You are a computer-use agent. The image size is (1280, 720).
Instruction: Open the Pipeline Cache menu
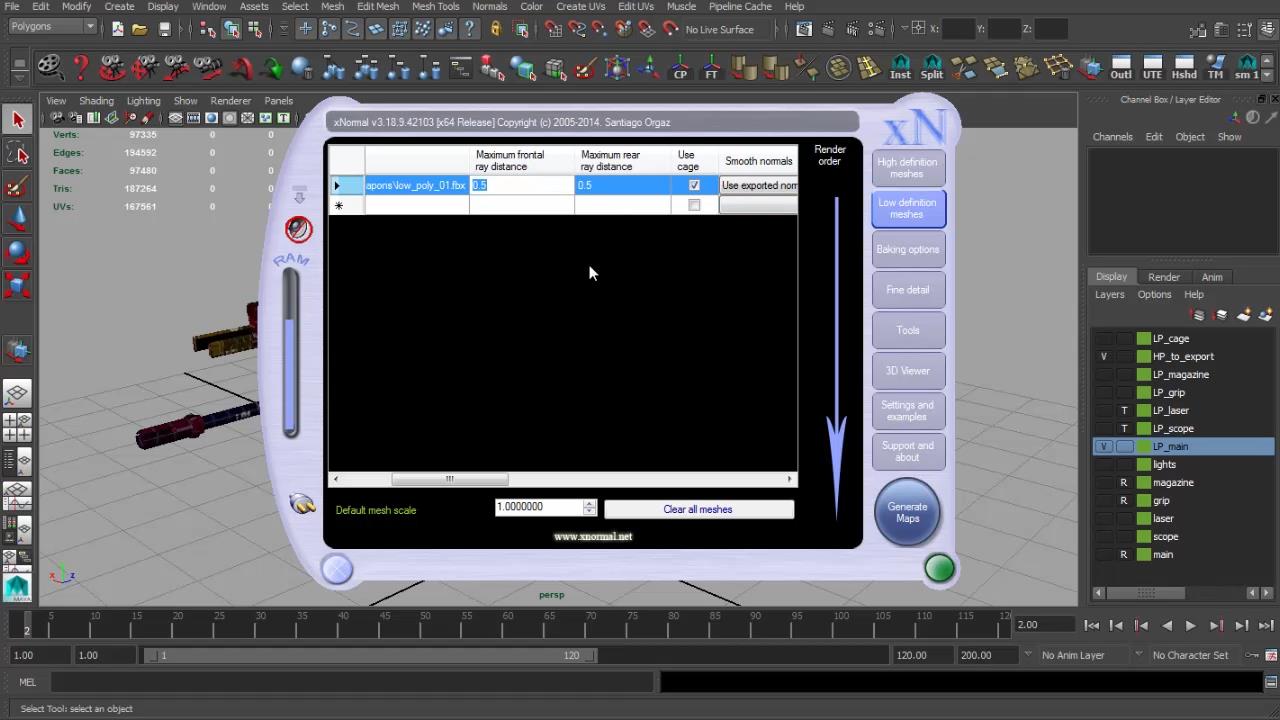pyautogui.click(x=740, y=6)
